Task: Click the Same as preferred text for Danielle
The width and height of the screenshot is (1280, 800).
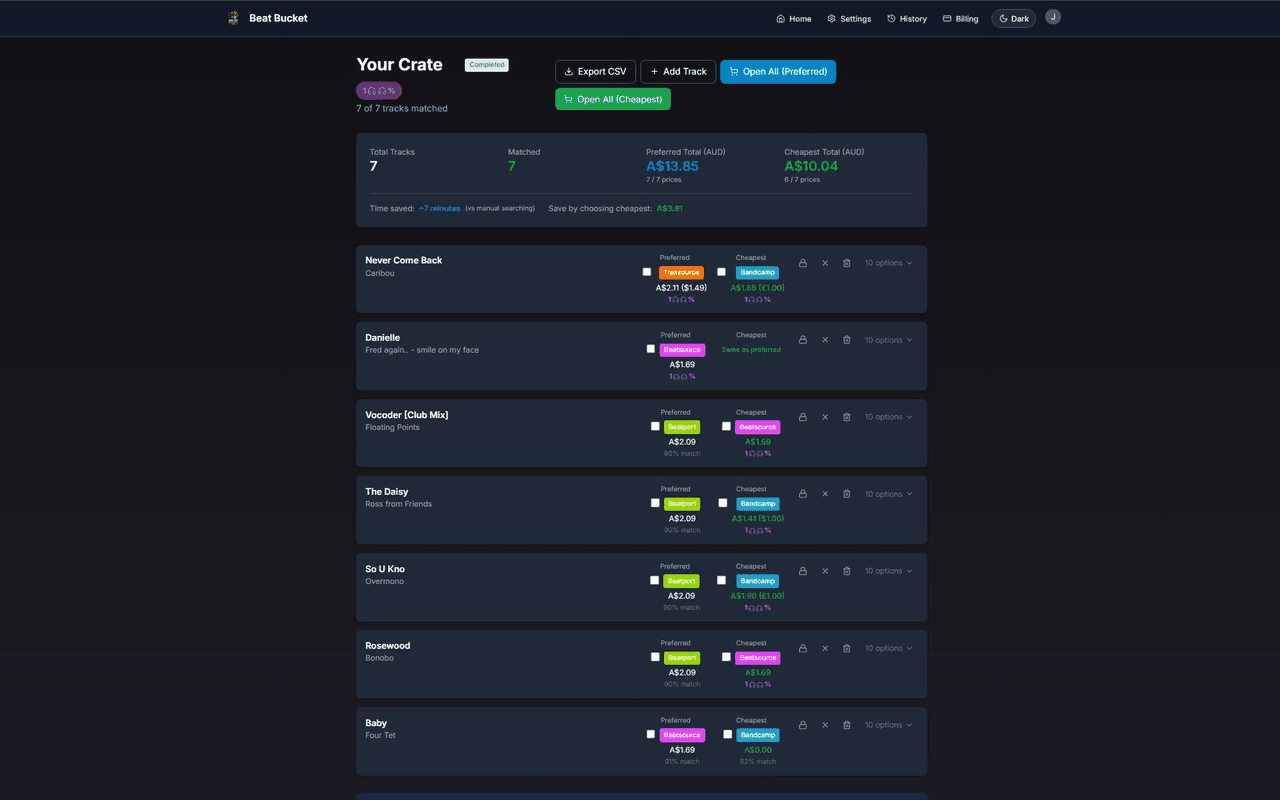Action: (x=751, y=349)
